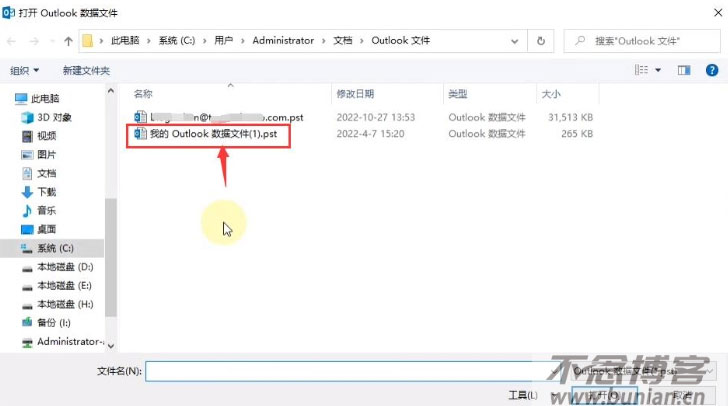Click 新建文件夹 button
728x406 pixels.
86,71
